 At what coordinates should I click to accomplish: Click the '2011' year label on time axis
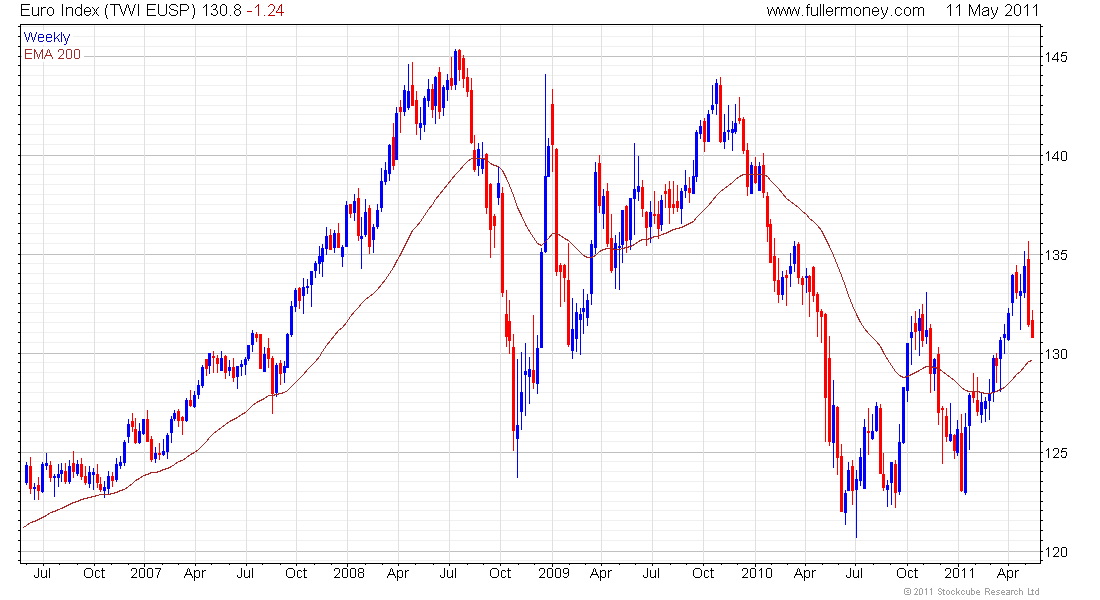[959, 573]
